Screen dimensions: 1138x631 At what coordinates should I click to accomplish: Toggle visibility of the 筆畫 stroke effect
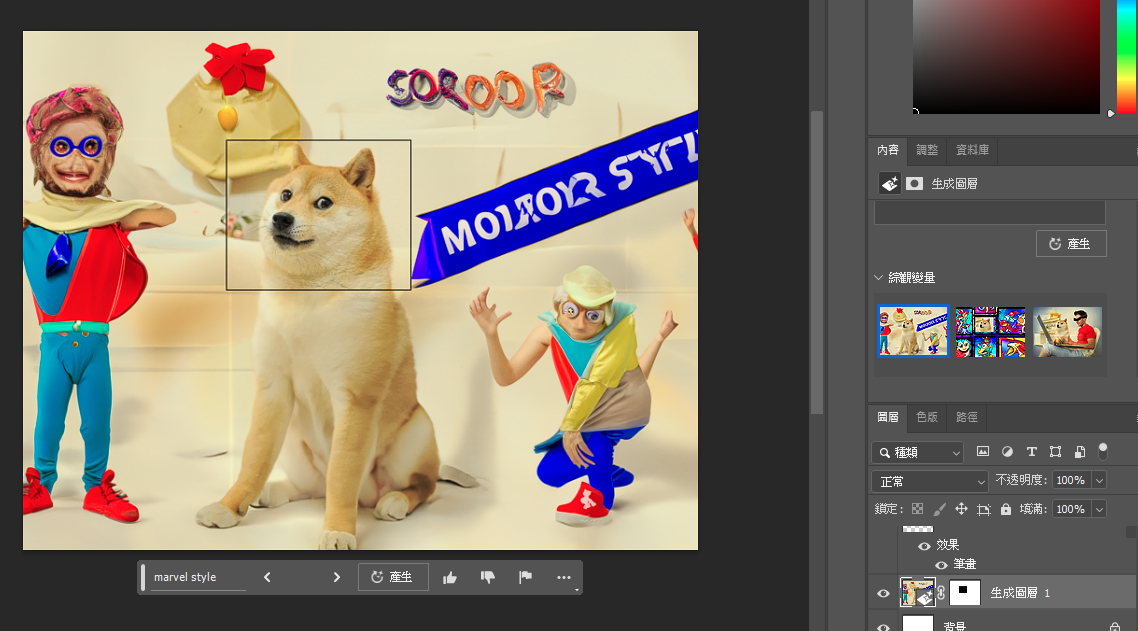(x=941, y=564)
